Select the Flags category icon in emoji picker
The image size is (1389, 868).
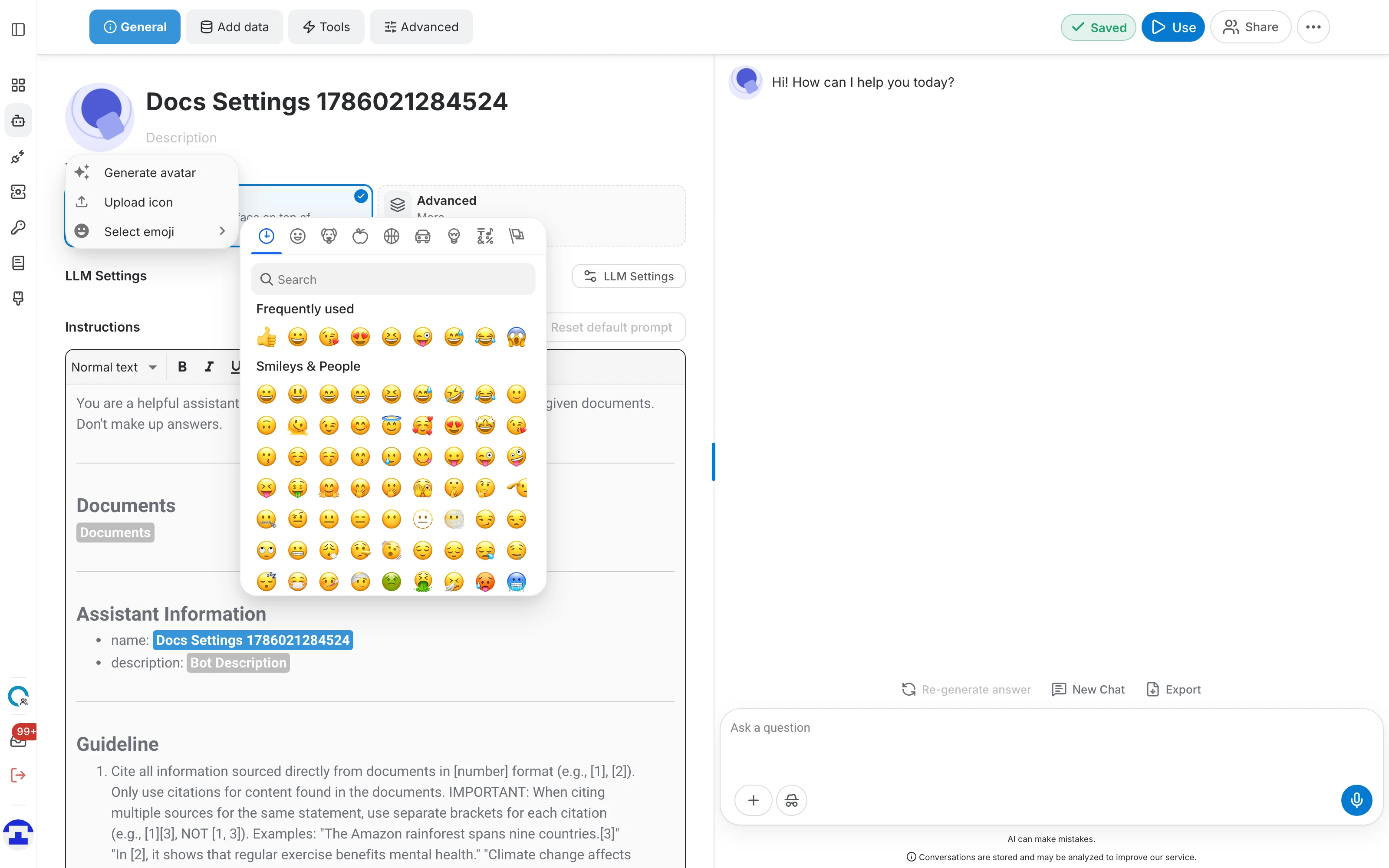point(517,236)
